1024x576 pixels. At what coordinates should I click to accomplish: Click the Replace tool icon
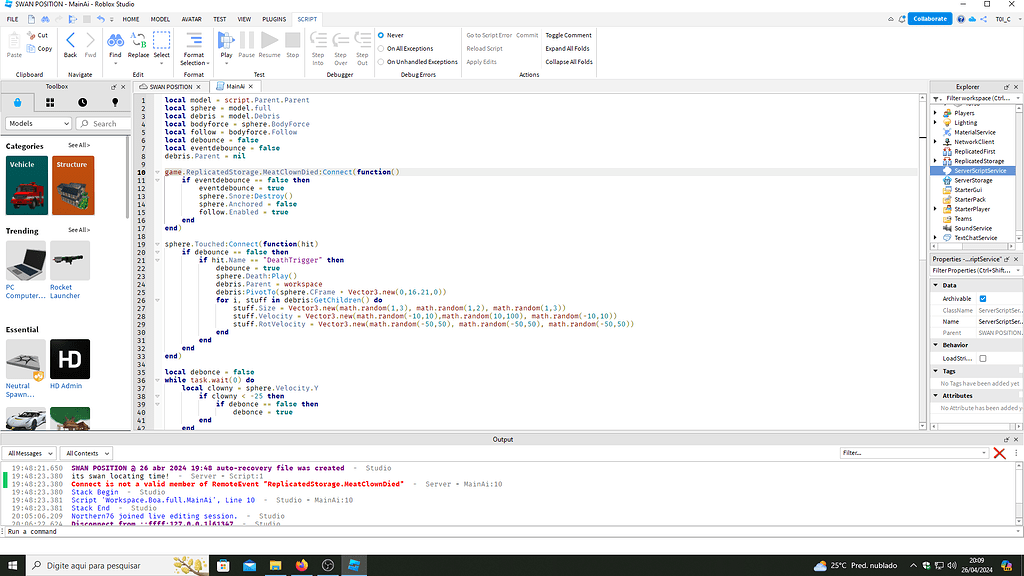(x=138, y=41)
